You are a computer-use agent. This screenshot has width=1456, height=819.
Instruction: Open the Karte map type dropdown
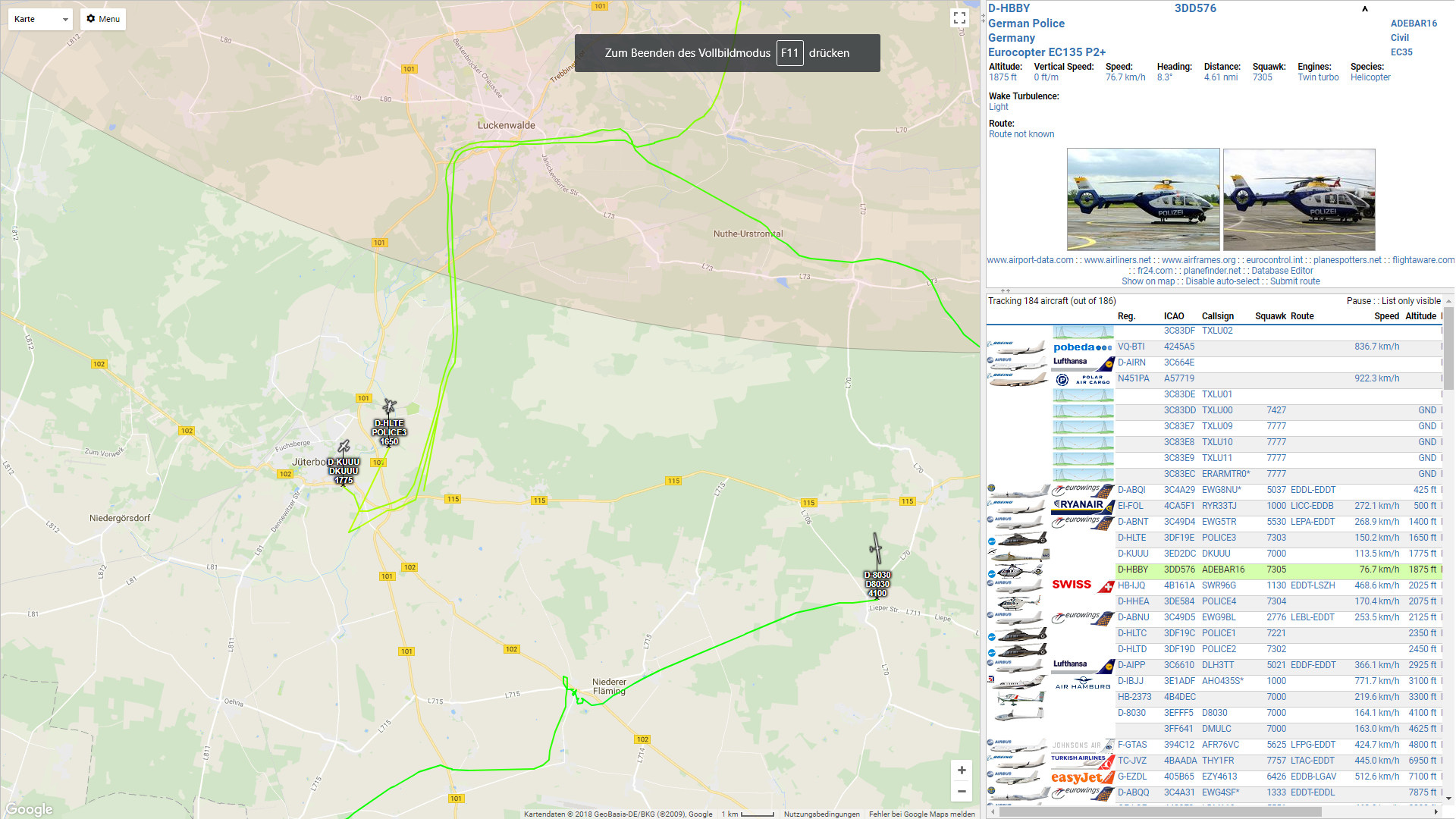point(40,19)
